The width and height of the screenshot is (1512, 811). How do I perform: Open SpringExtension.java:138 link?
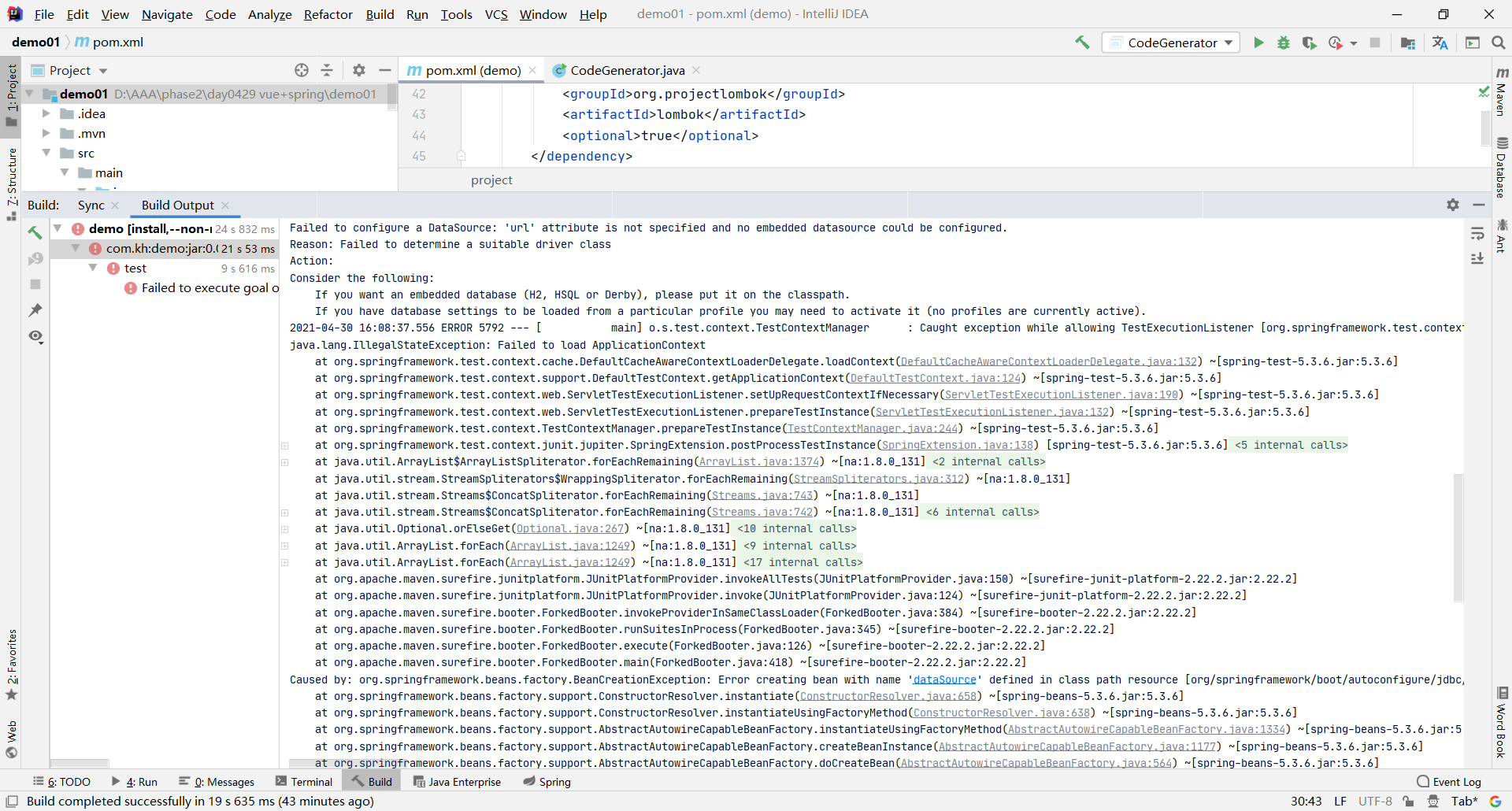957,445
